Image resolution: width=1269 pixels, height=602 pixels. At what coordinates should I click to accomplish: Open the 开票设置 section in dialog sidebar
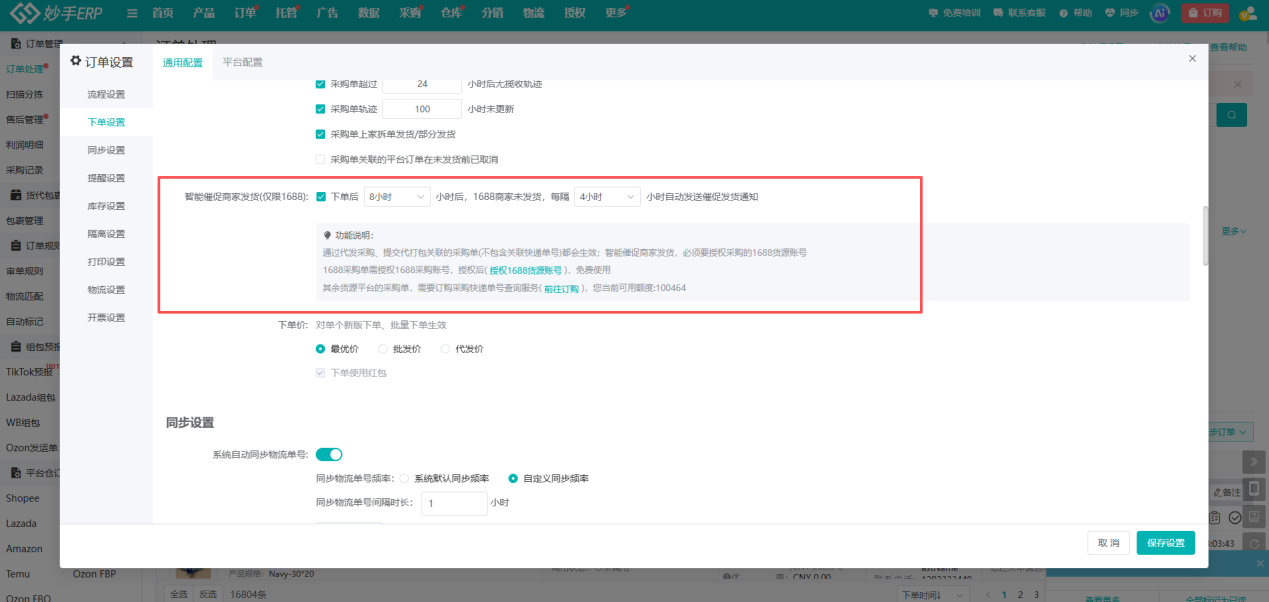[x=106, y=318]
